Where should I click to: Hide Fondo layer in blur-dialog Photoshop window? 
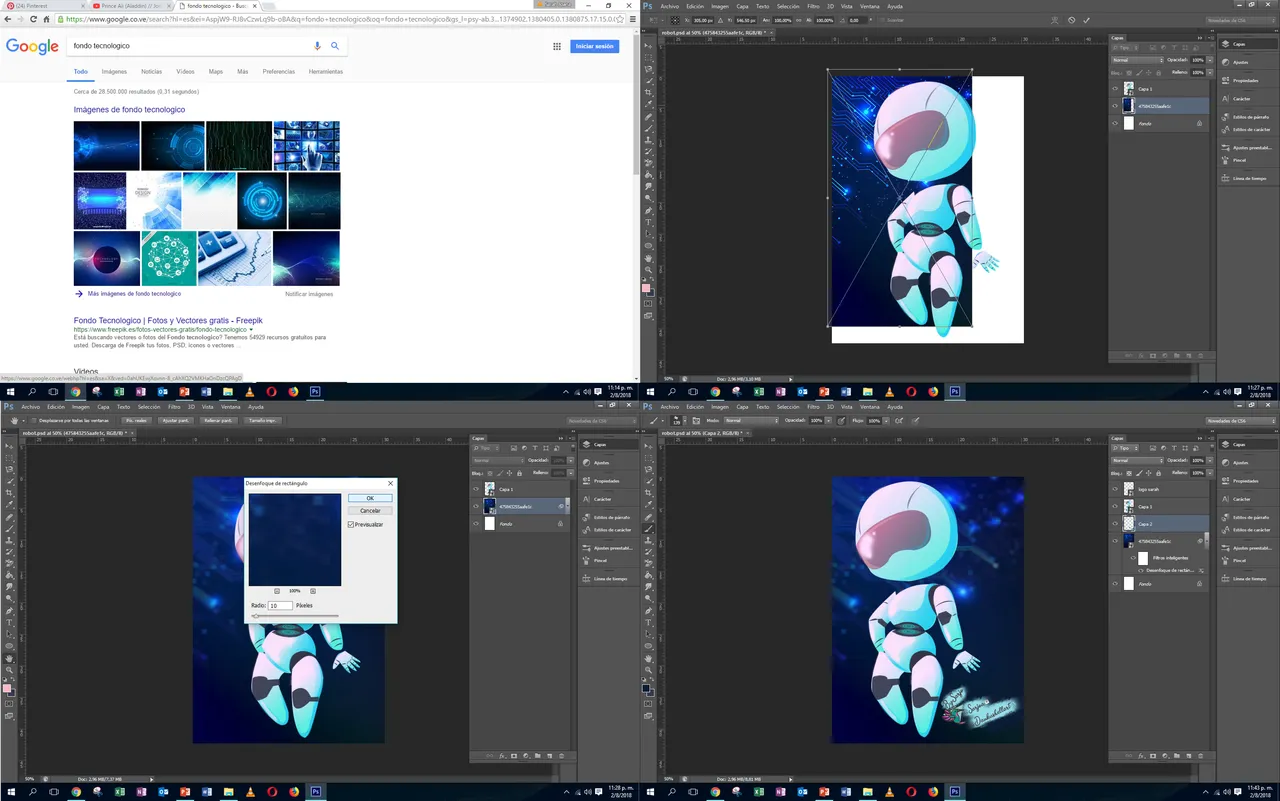click(x=476, y=523)
